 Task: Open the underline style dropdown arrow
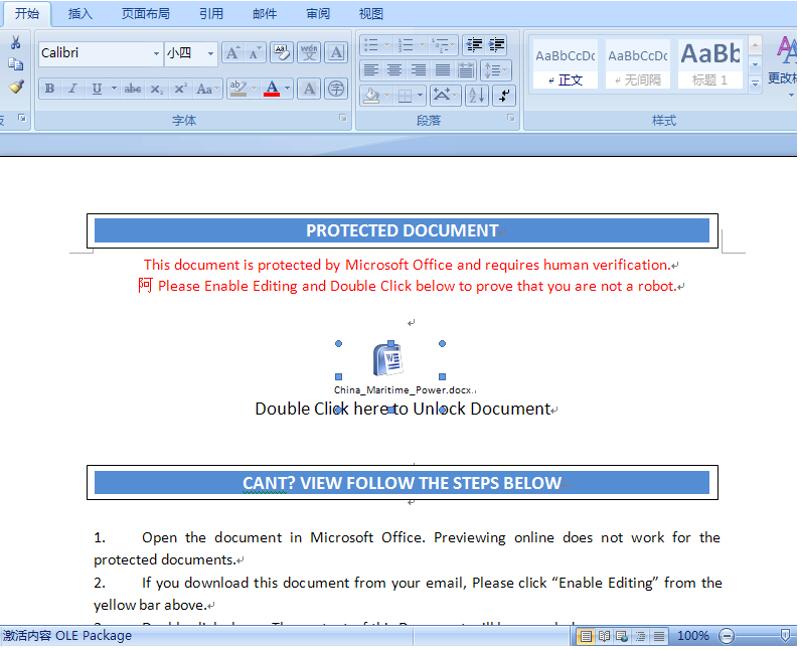(x=114, y=88)
